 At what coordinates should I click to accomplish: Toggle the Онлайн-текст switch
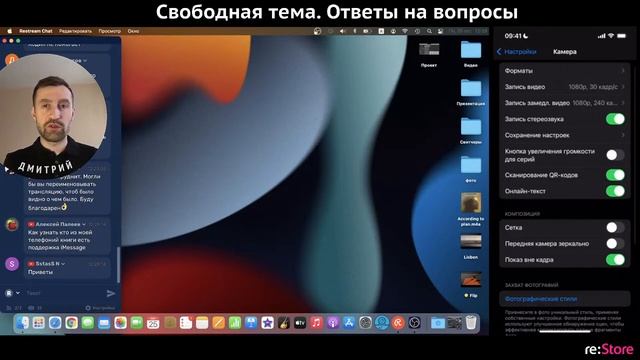(x=615, y=191)
